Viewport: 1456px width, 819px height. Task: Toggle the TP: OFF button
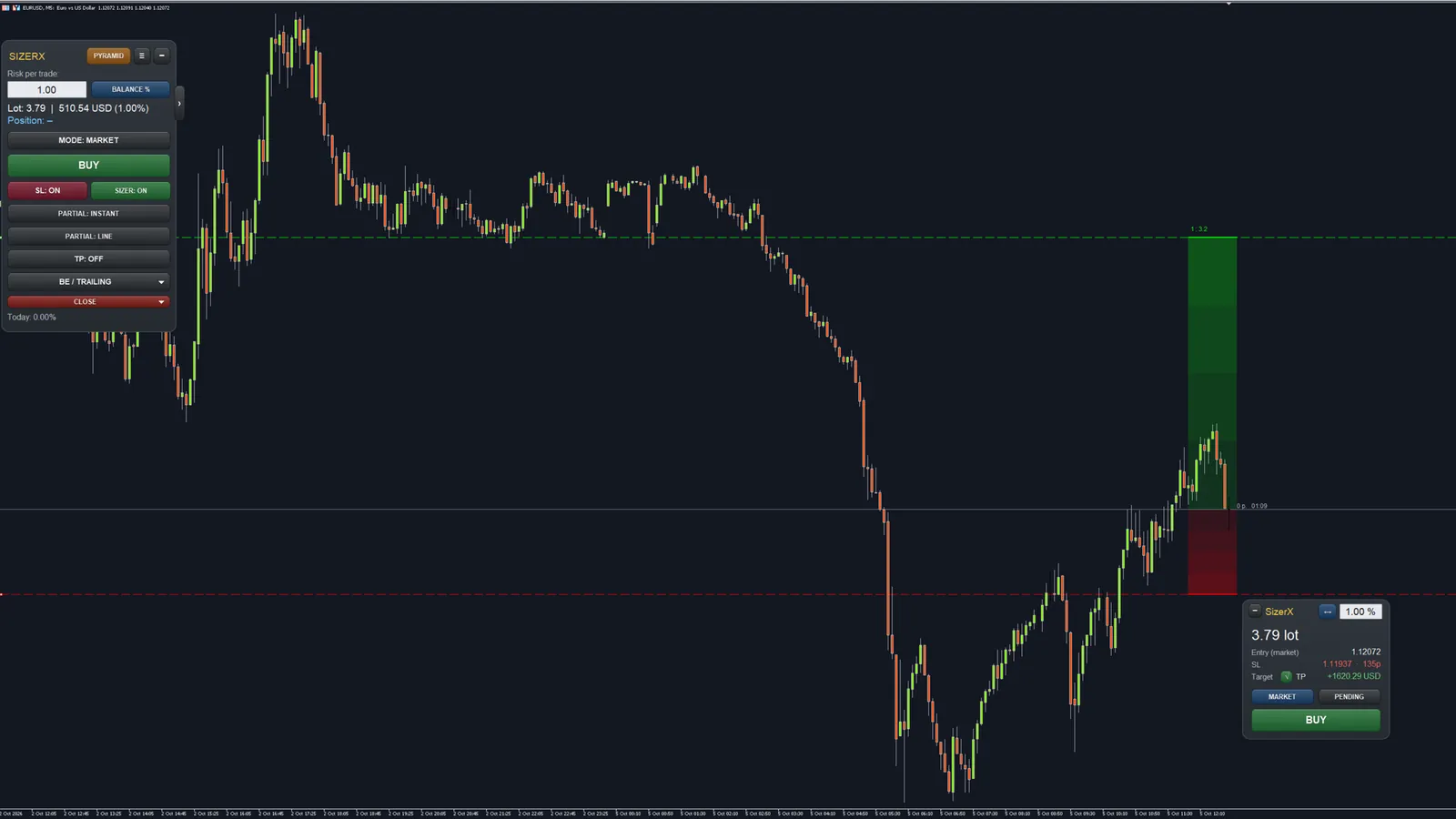[88, 258]
